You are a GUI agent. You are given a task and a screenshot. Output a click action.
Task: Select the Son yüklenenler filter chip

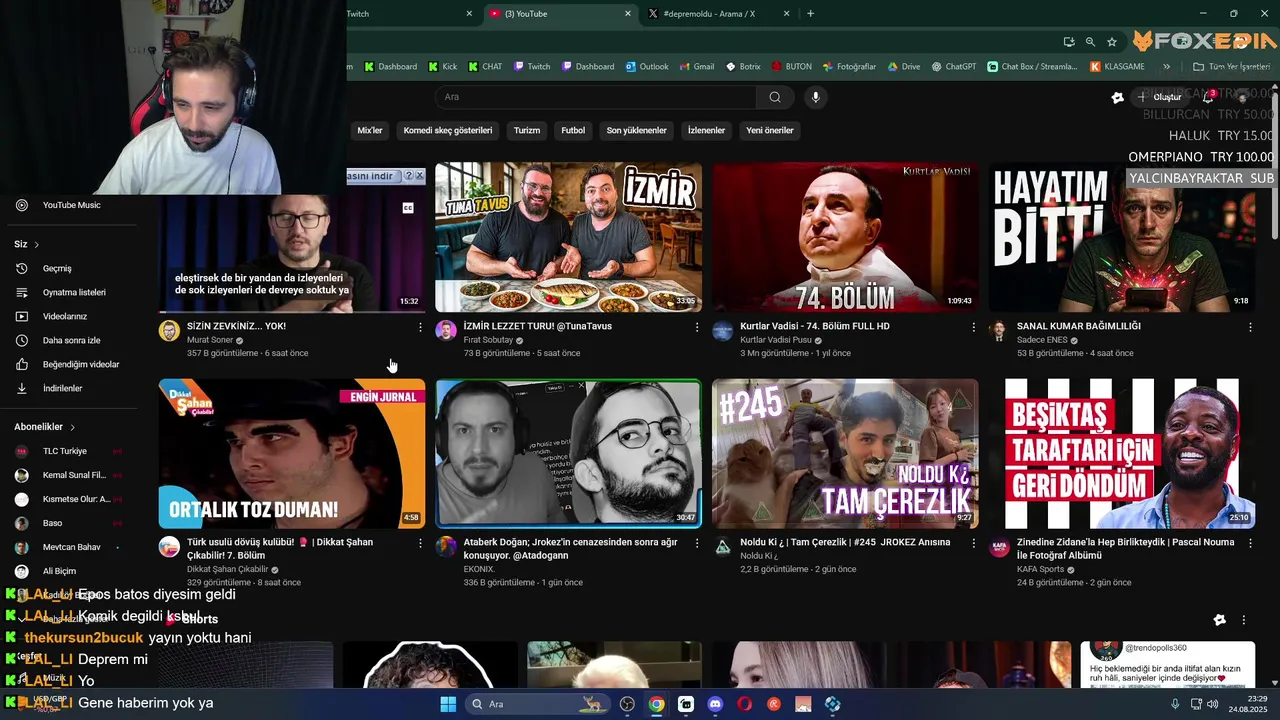click(x=636, y=130)
